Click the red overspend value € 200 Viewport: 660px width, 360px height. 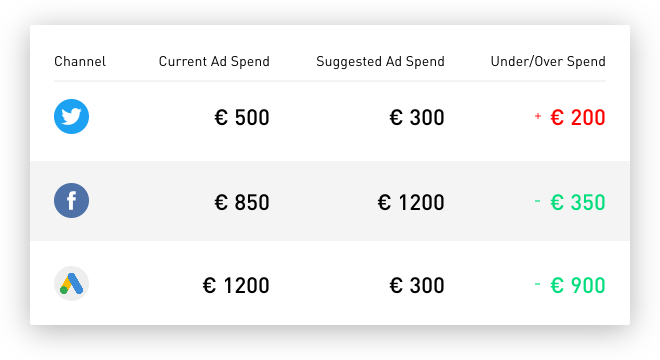tap(578, 117)
